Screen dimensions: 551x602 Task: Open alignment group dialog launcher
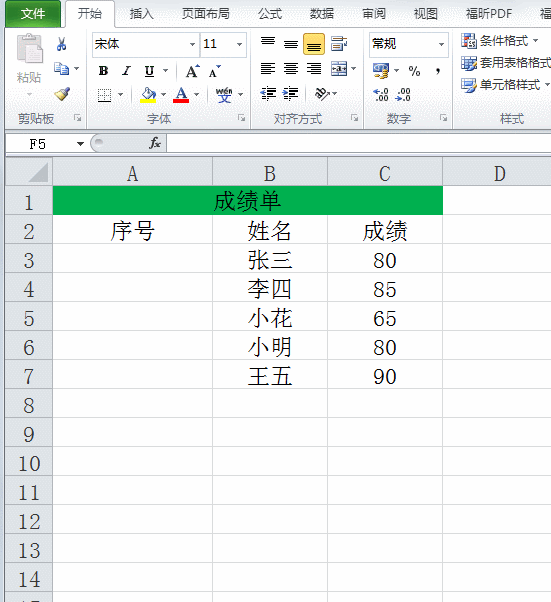[x=354, y=118]
